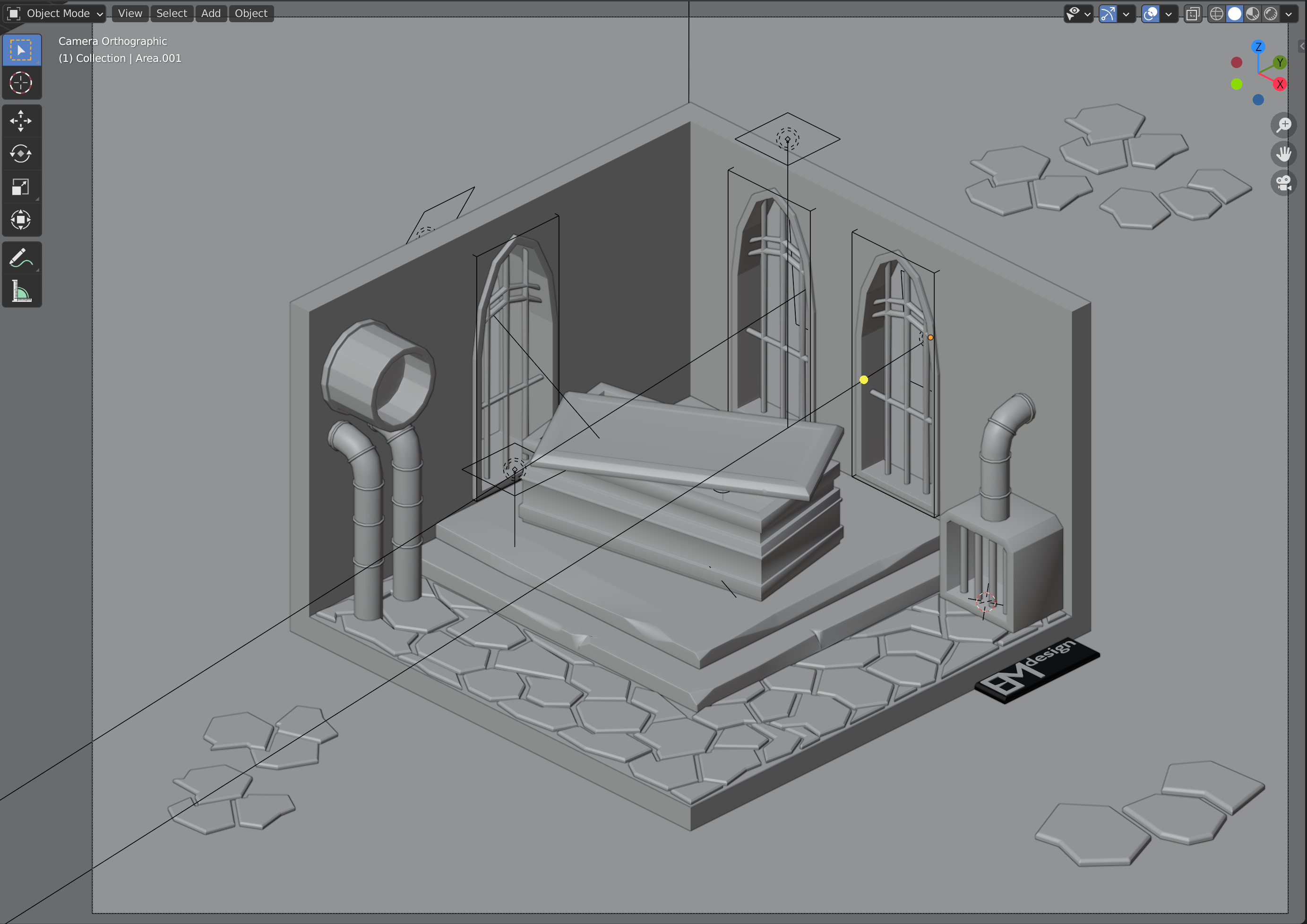Click the orange origin dot on the right window
Image resolution: width=1307 pixels, height=924 pixels.
click(x=930, y=337)
